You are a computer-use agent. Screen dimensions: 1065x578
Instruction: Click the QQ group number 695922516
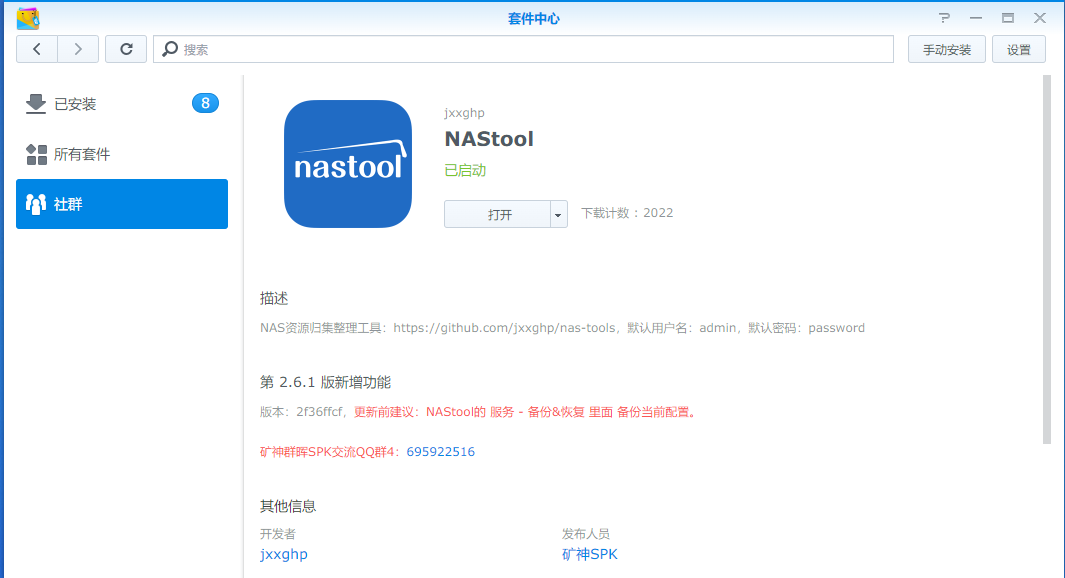pos(440,452)
